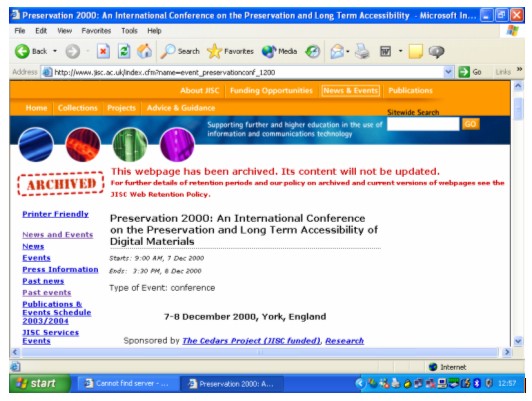The width and height of the screenshot is (532, 401).
Task: Click the blue circular image
Action: (36, 145)
